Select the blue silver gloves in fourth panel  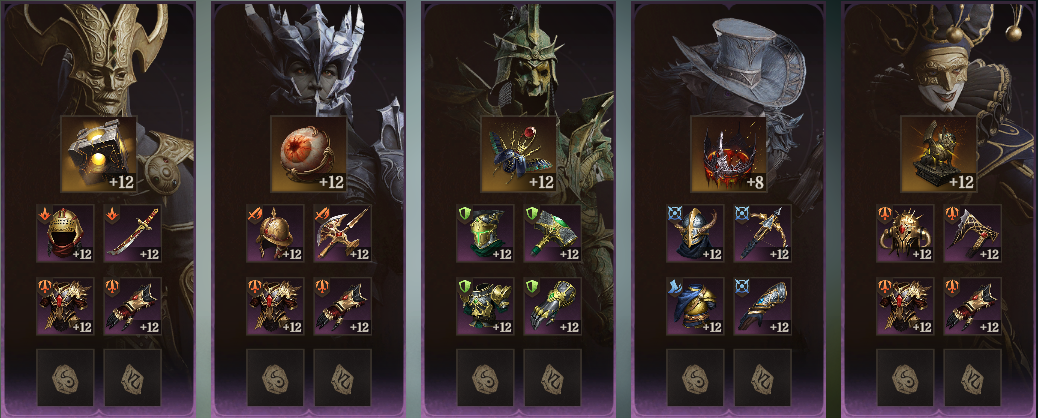pyautogui.click(x=763, y=306)
